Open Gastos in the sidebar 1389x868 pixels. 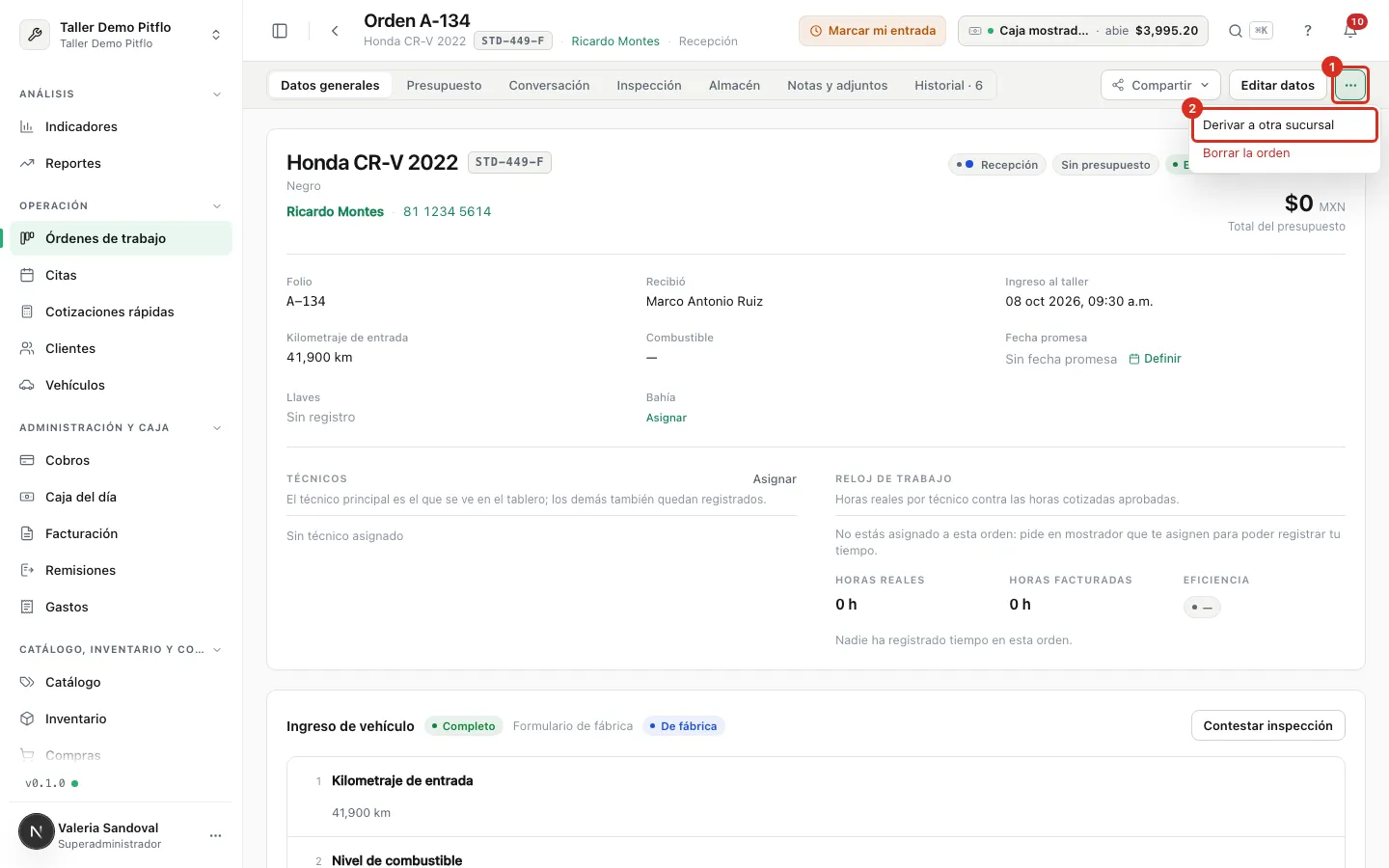click(x=121, y=607)
